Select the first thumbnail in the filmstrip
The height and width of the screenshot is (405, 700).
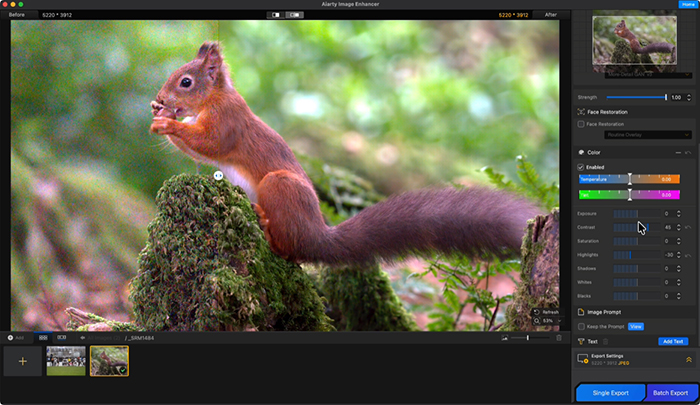pyautogui.click(x=65, y=361)
